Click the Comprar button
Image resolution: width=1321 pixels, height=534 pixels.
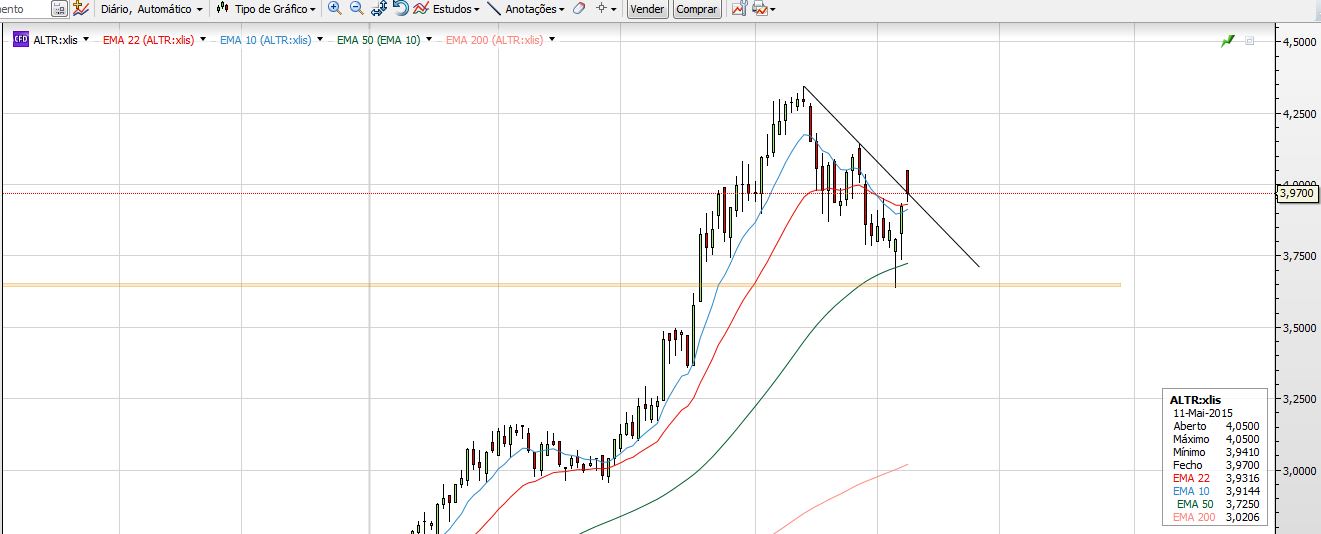(x=696, y=9)
